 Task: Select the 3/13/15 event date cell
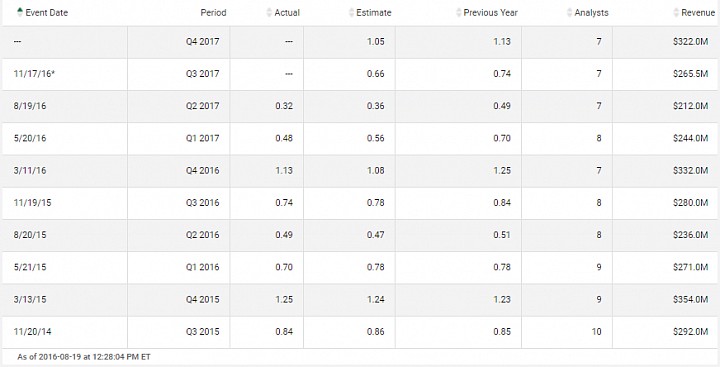[x=30, y=299]
